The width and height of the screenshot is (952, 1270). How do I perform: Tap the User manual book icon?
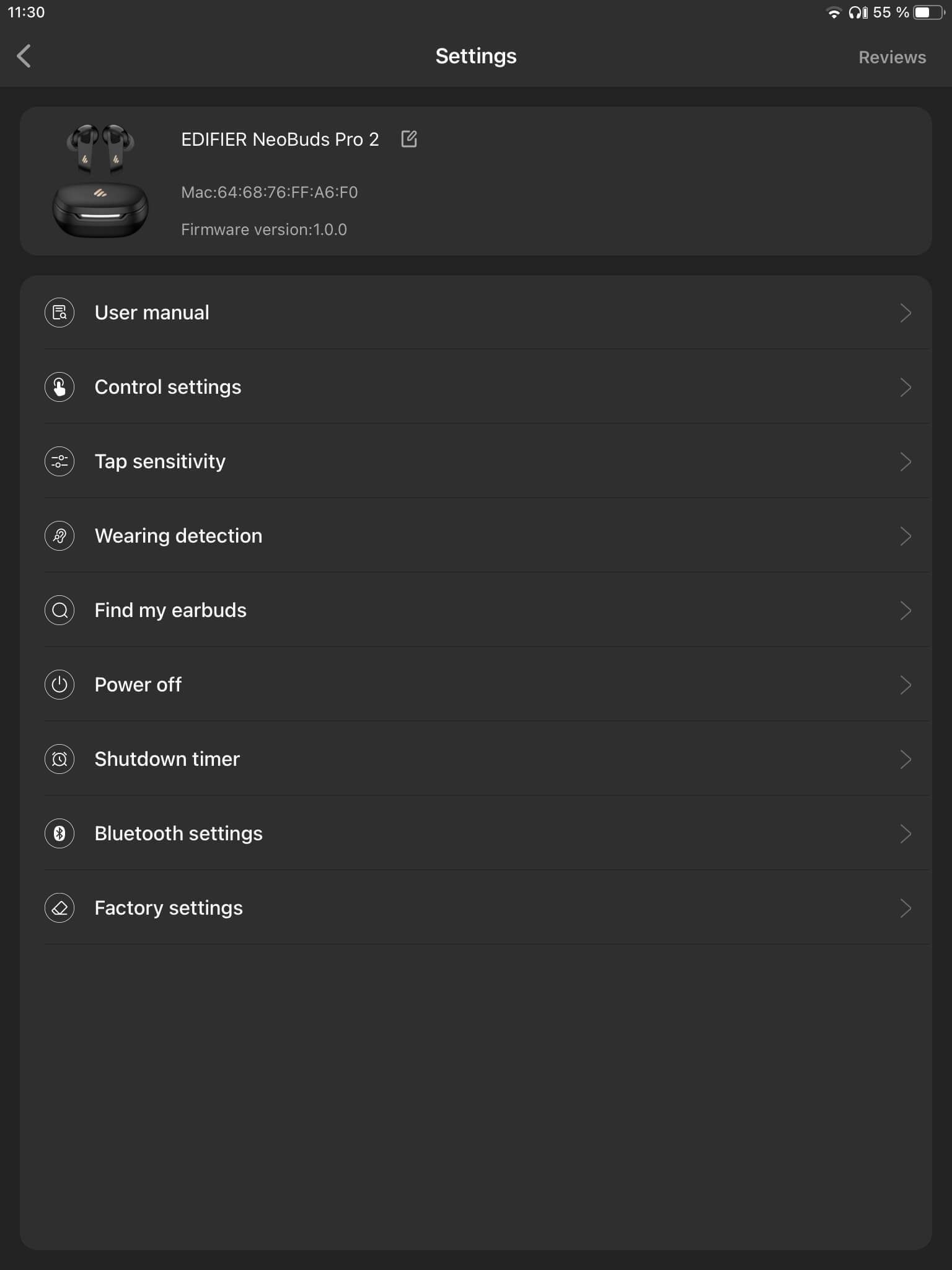click(59, 313)
